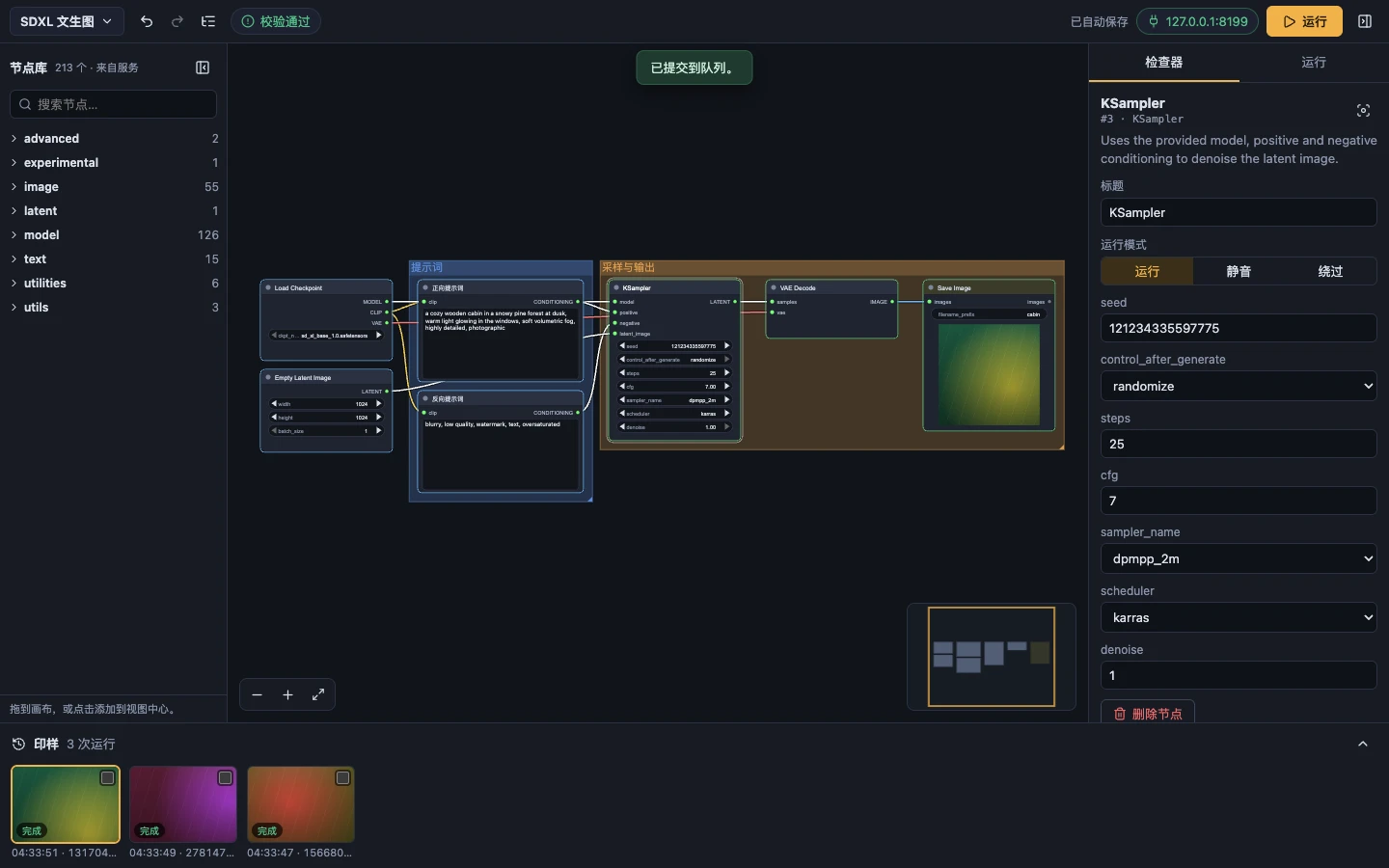
Task: Click the undo arrow icon
Action: (147, 21)
